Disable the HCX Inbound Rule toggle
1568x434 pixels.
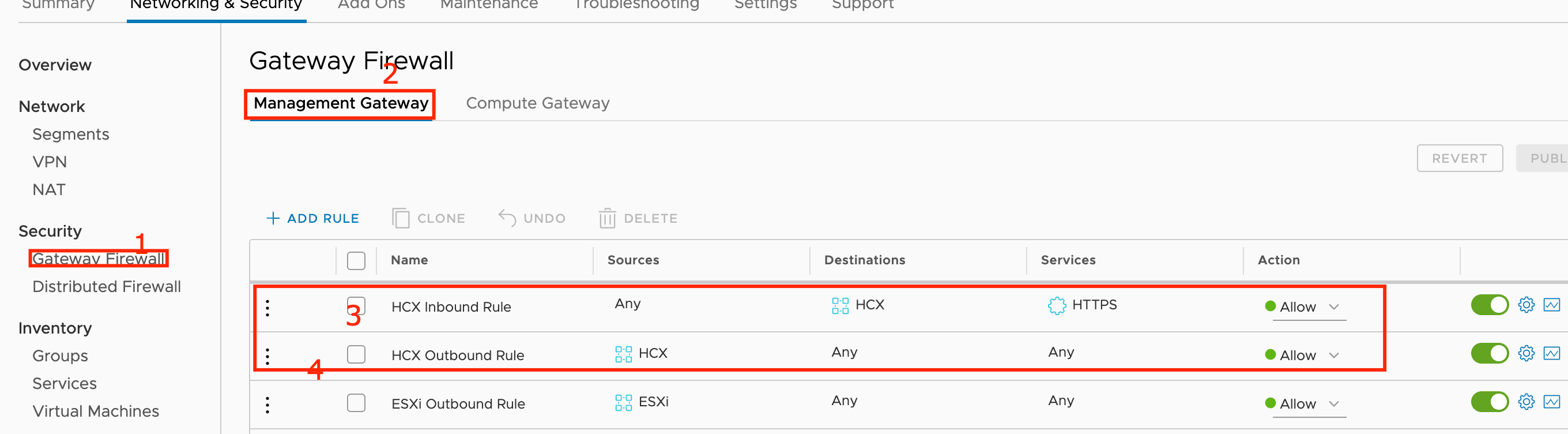click(1489, 305)
